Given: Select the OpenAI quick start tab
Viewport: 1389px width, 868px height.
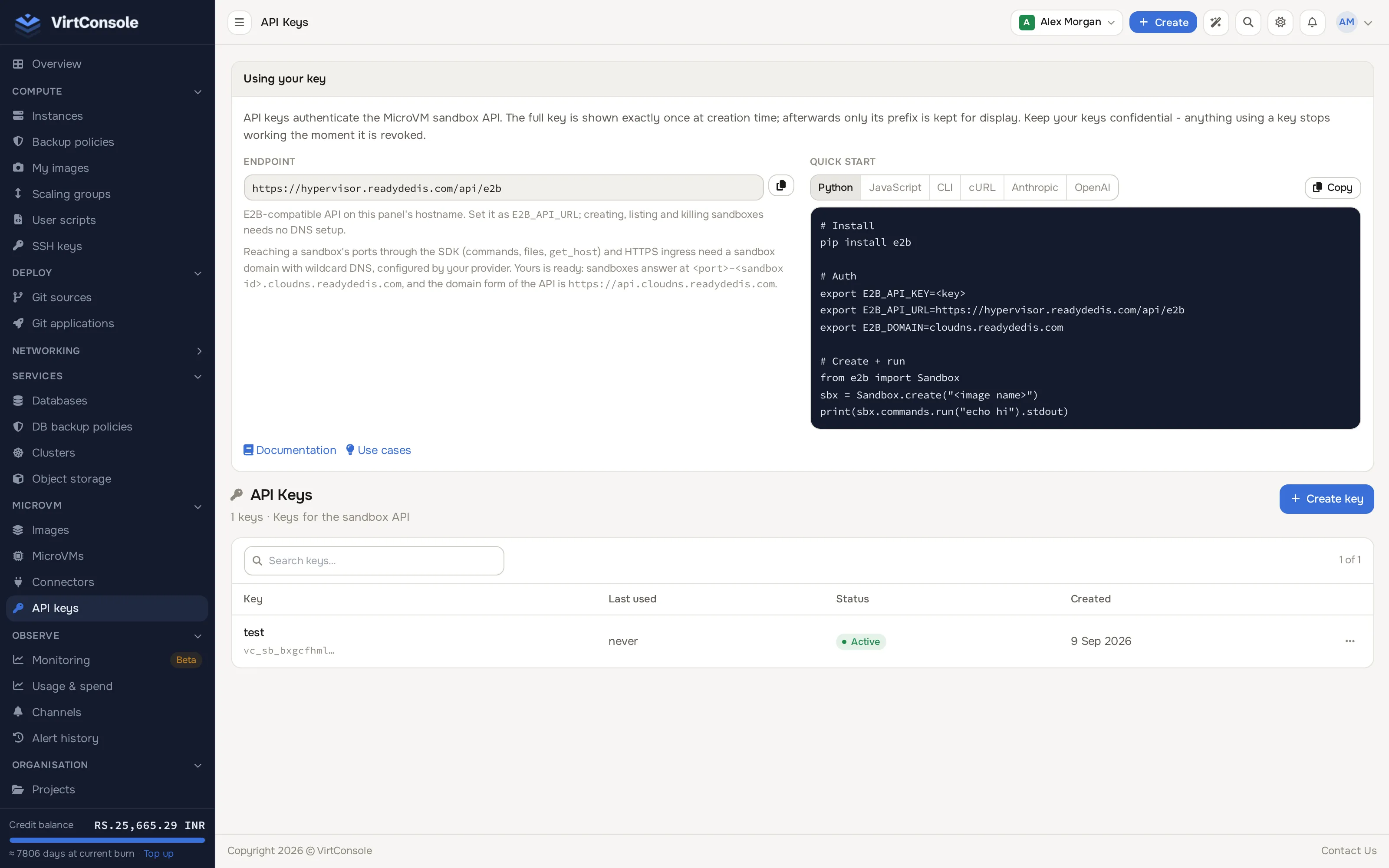Looking at the screenshot, I should 1092,188.
